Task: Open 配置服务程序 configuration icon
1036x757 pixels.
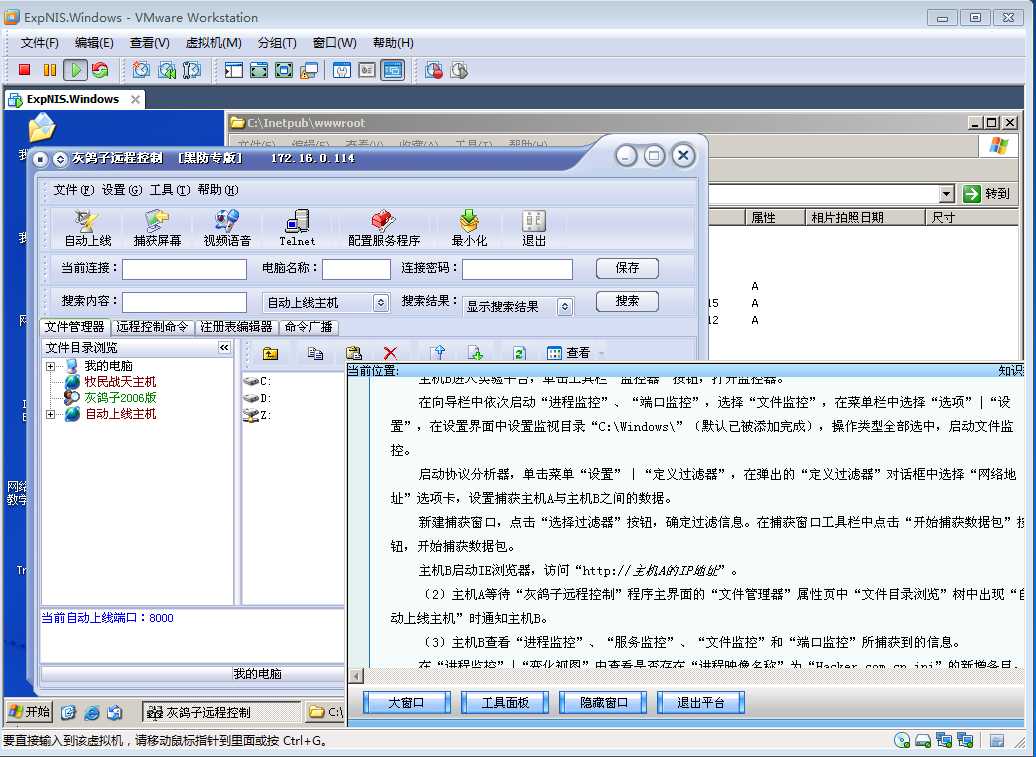Action: [384, 229]
